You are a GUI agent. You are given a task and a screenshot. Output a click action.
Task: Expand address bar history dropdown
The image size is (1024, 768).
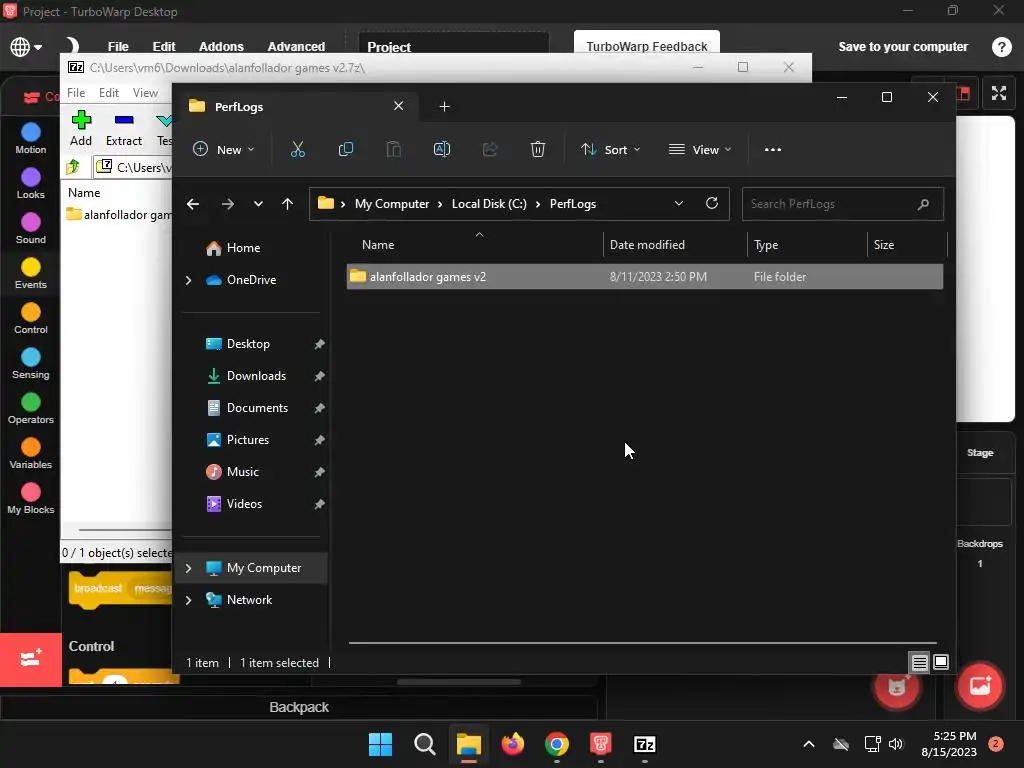click(x=679, y=203)
